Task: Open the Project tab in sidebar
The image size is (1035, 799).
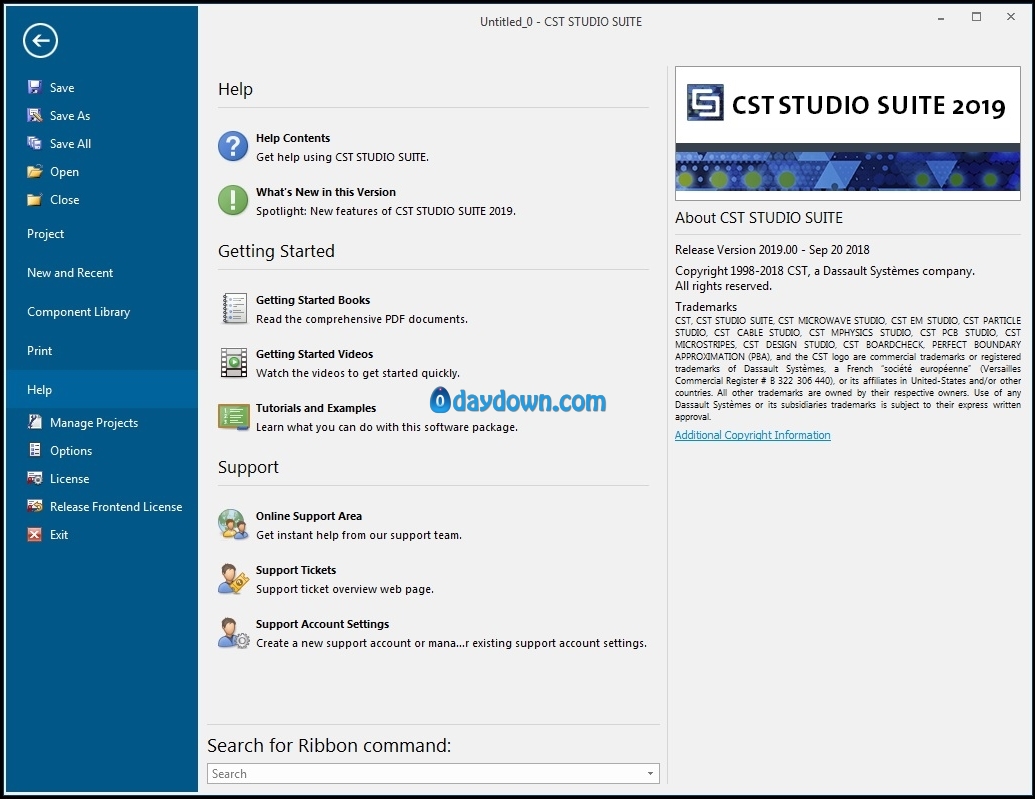Action: 46,234
